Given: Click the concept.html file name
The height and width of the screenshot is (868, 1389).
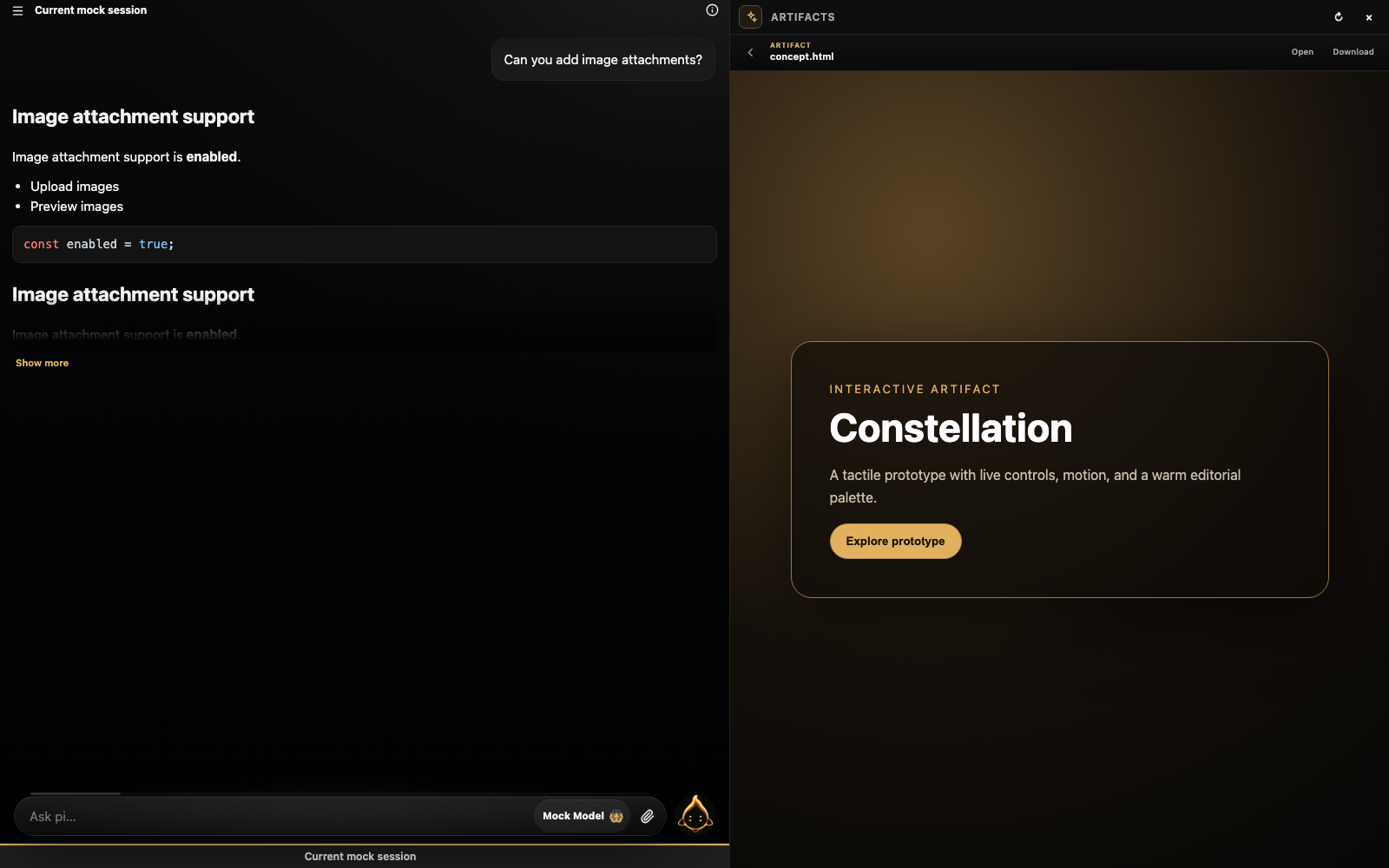Looking at the screenshot, I should (801, 56).
